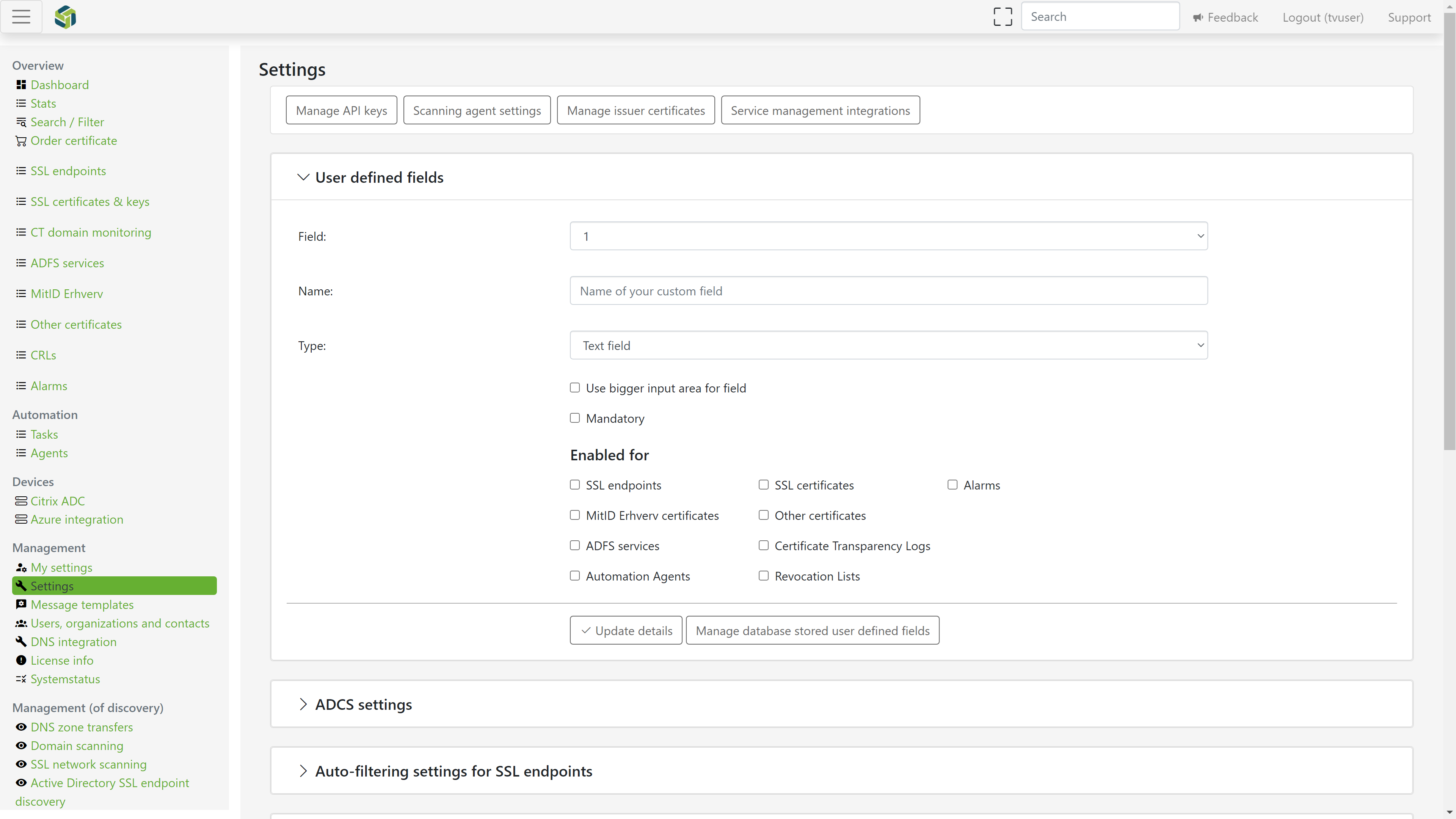Click the License info exclamation icon
The image size is (1456, 819).
click(x=21, y=660)
